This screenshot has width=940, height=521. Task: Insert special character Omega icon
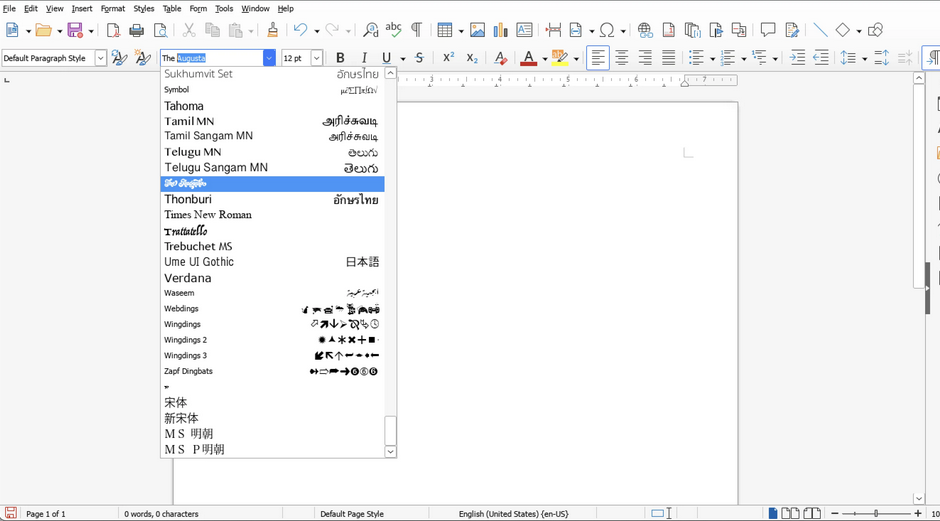[x=607, y=30]
